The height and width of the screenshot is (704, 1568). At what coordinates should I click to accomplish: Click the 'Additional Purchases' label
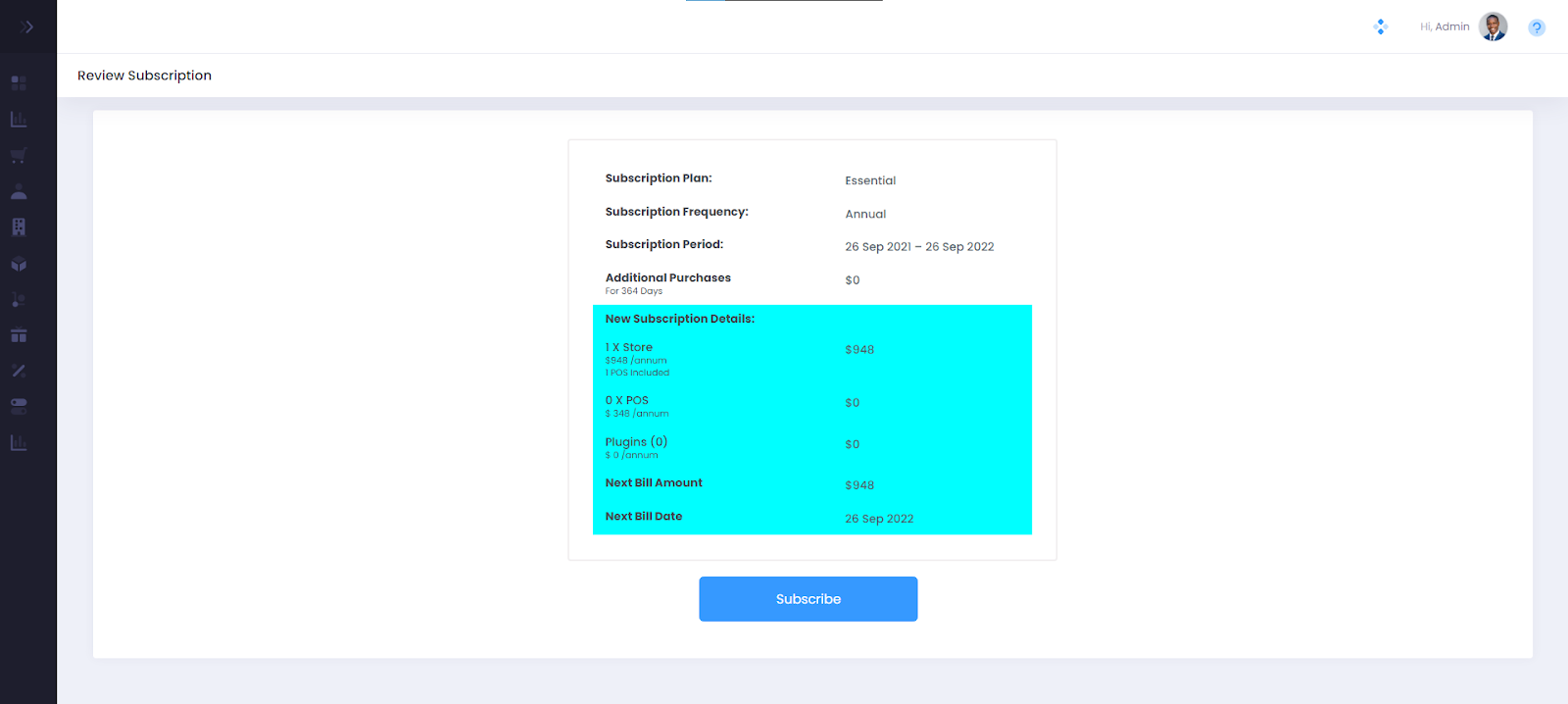click(668, 277)
